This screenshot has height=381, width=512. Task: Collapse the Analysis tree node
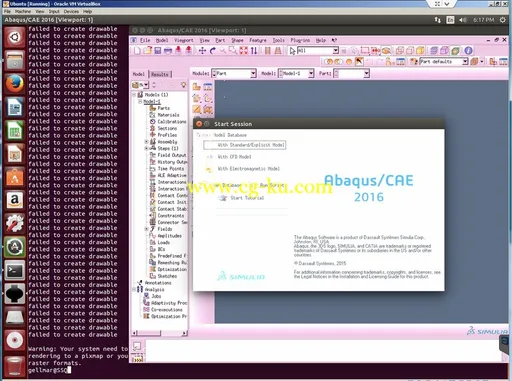tap(134, 290)
